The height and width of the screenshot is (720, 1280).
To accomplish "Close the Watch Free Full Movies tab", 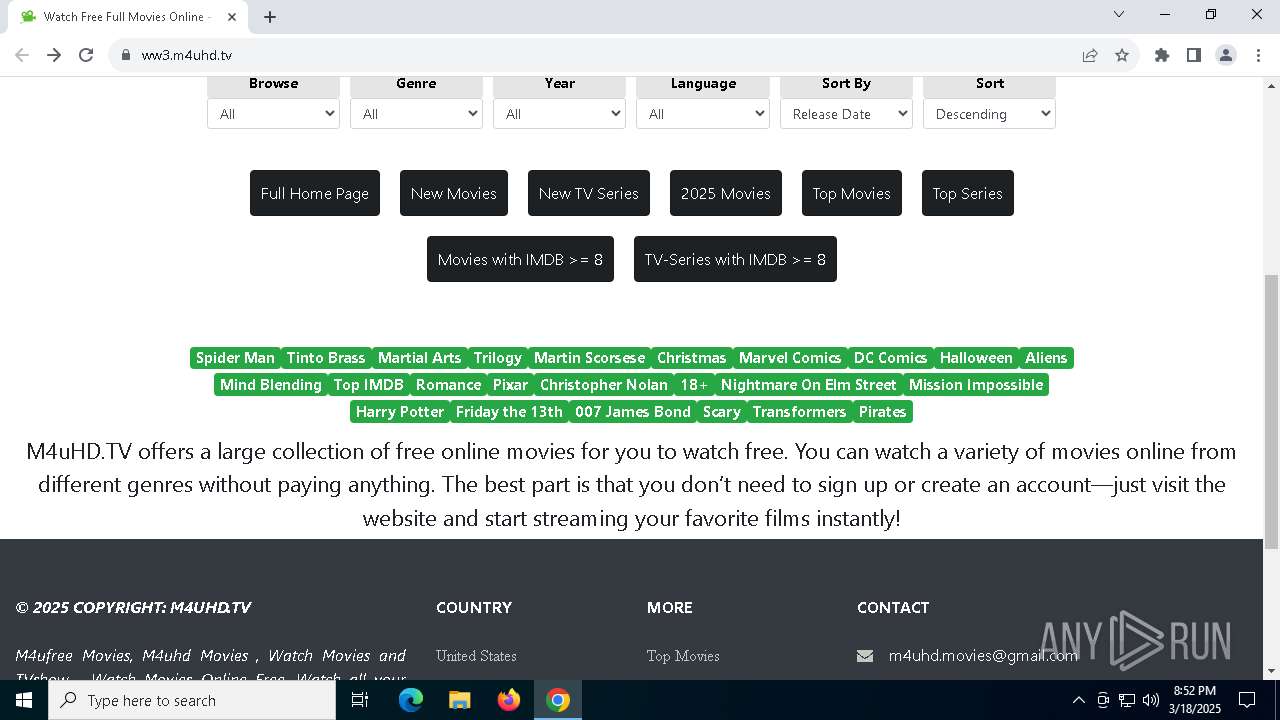I will 232,17.
